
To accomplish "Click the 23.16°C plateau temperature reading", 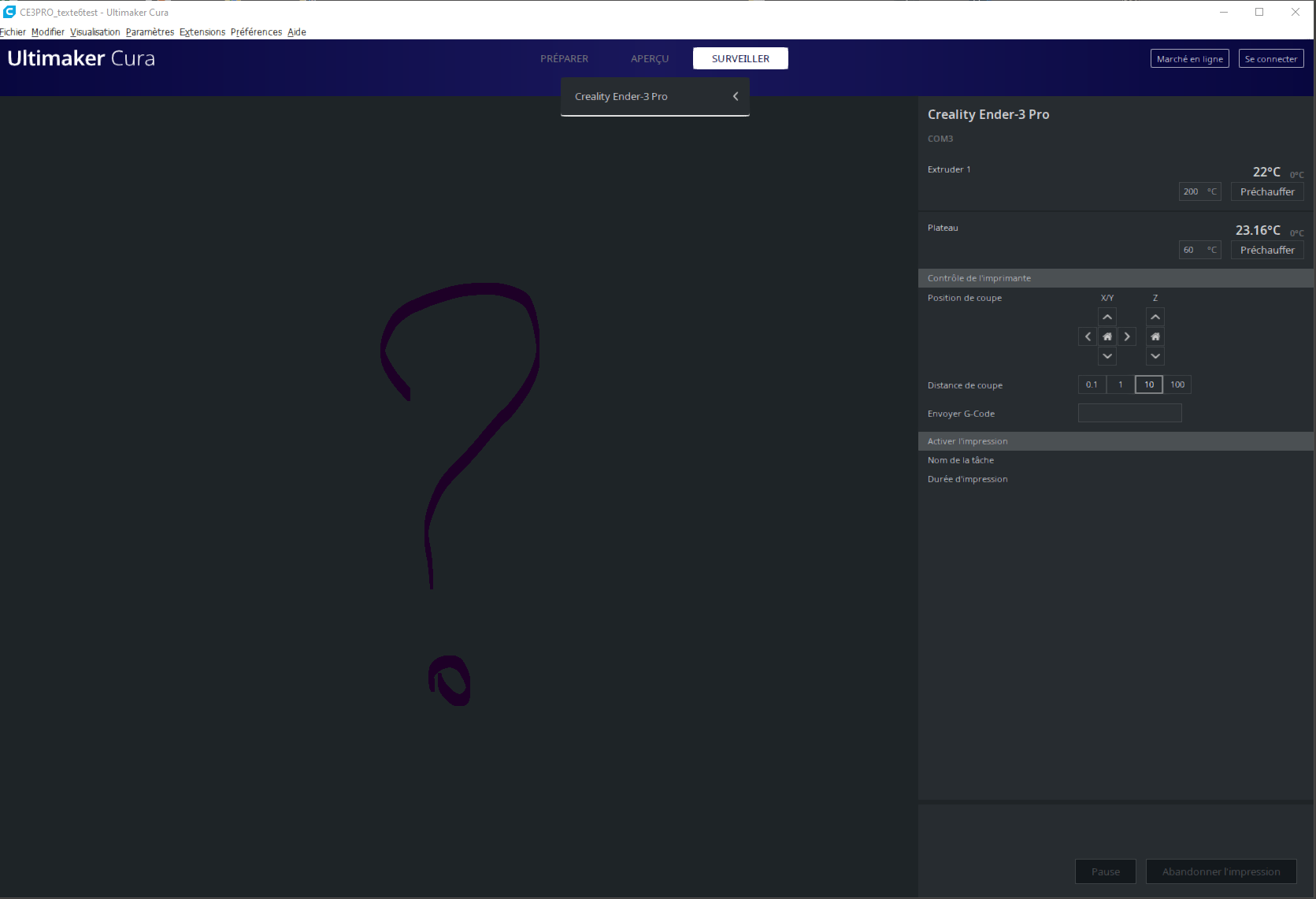I will click(1258, 230).
